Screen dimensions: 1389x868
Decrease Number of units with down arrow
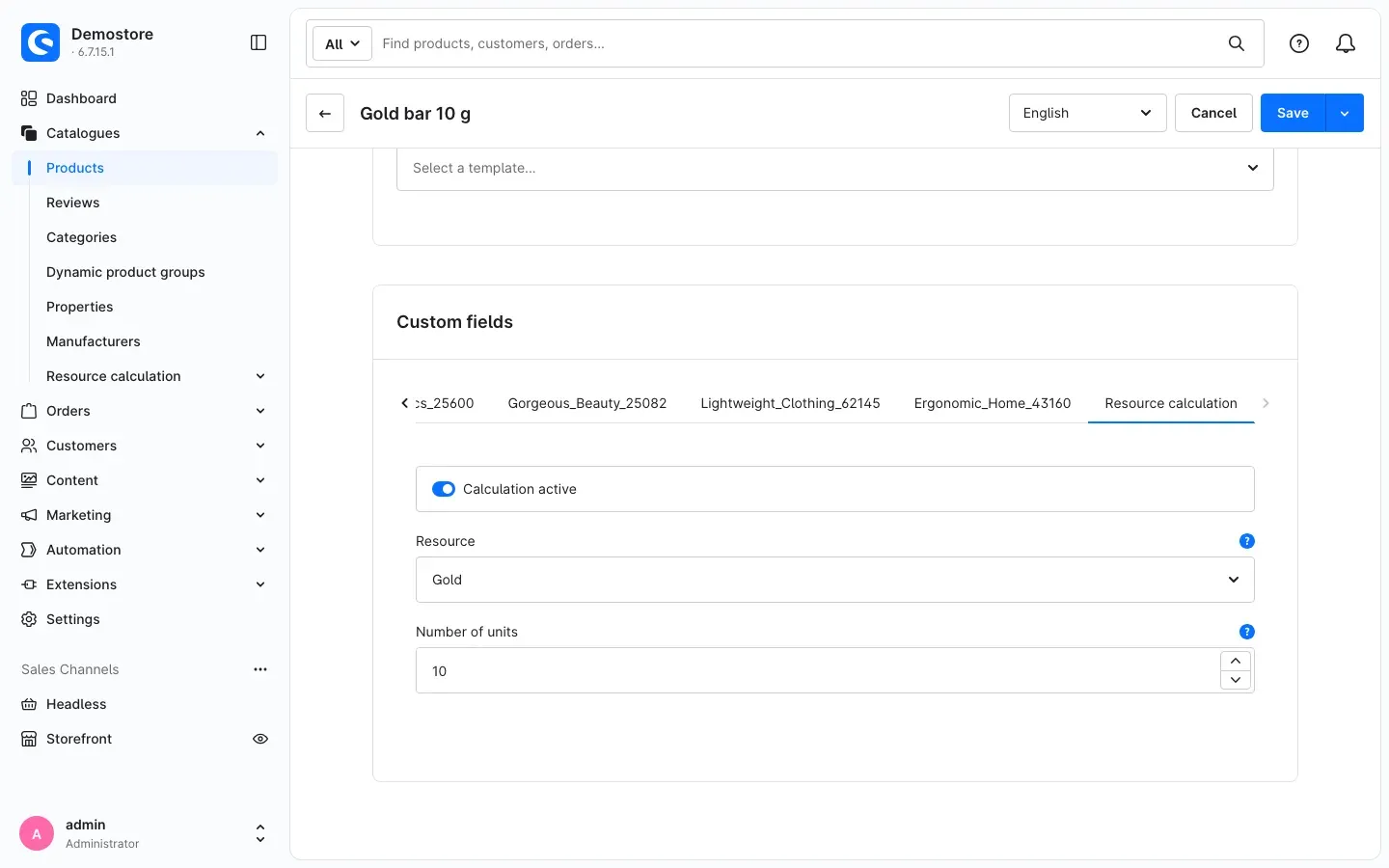(1236, 680)
